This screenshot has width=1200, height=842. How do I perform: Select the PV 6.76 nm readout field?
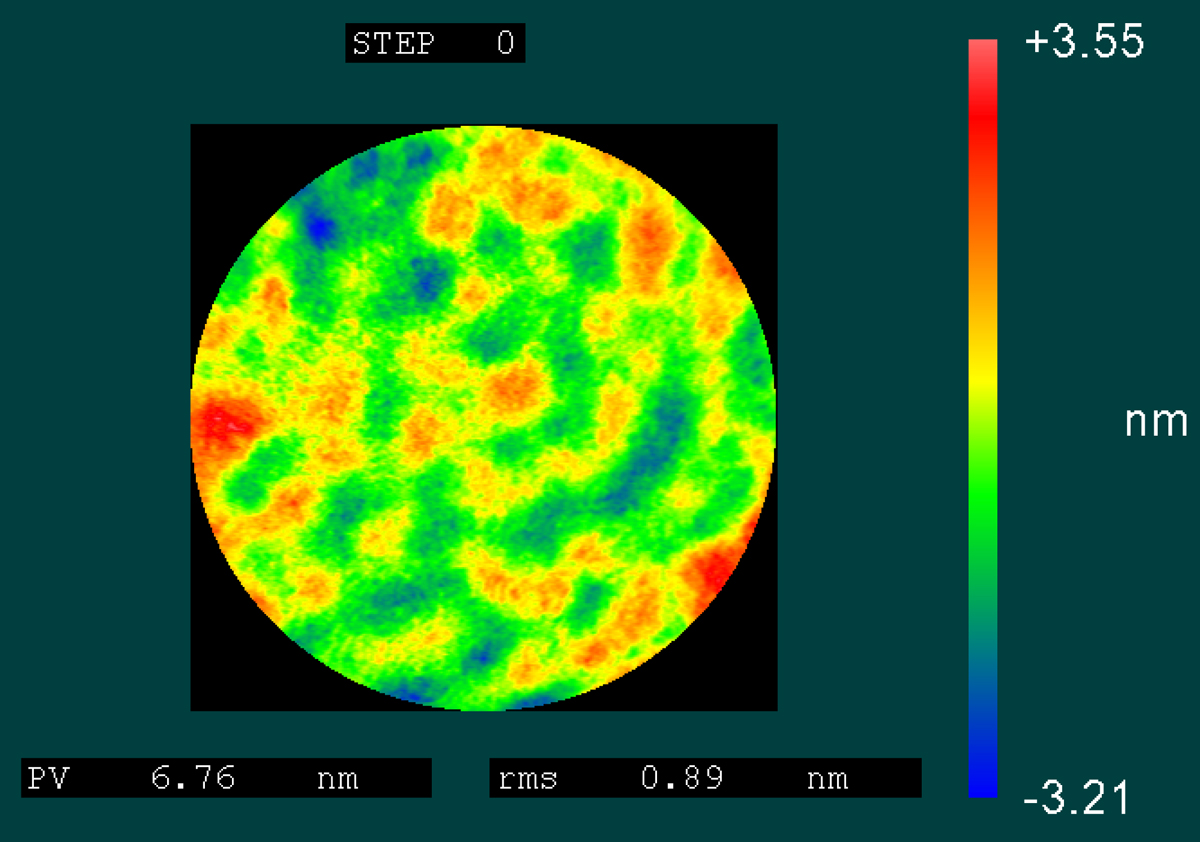pos(226,778)
